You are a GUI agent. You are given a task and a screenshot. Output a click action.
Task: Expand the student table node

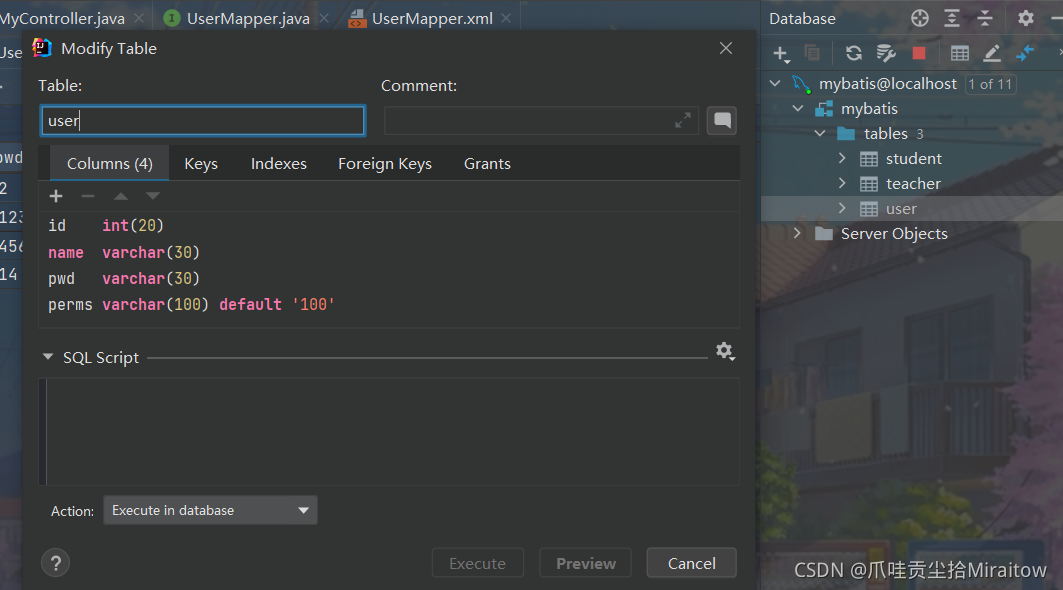coord(842,158)
